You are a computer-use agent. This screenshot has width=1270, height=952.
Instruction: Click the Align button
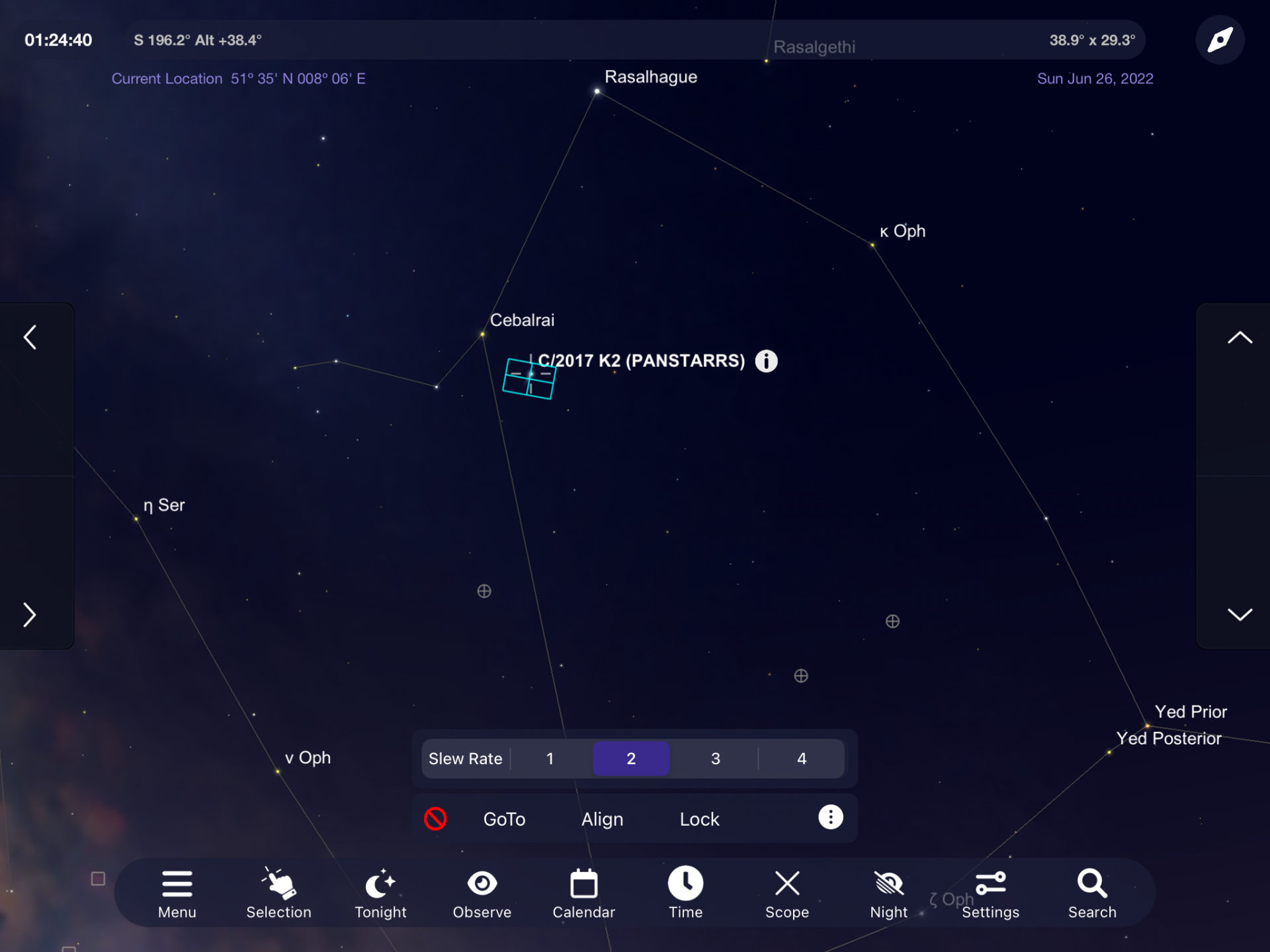[602, 819]
